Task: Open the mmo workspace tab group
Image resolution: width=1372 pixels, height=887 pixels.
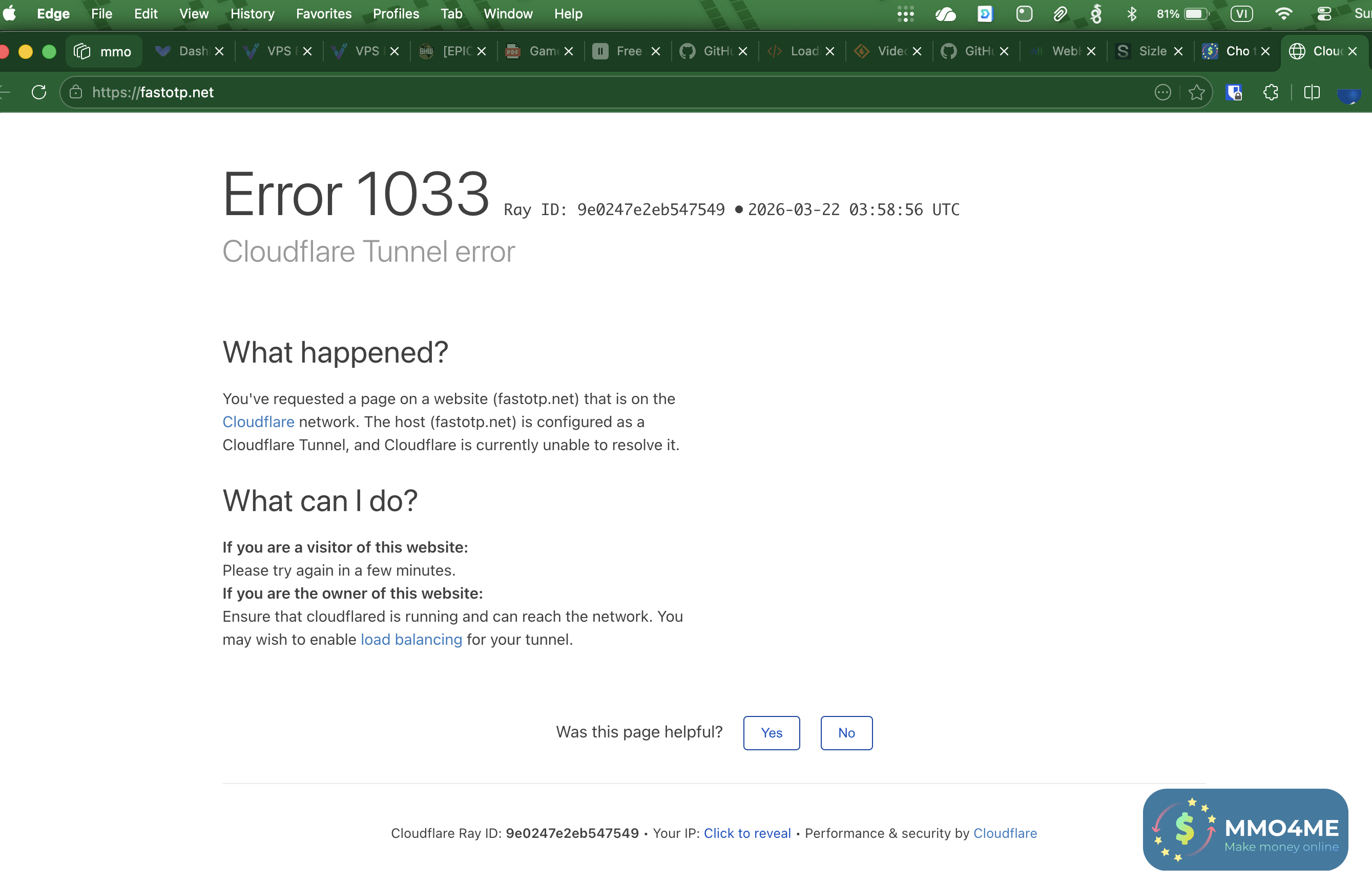Action: [x=103, y=51]
